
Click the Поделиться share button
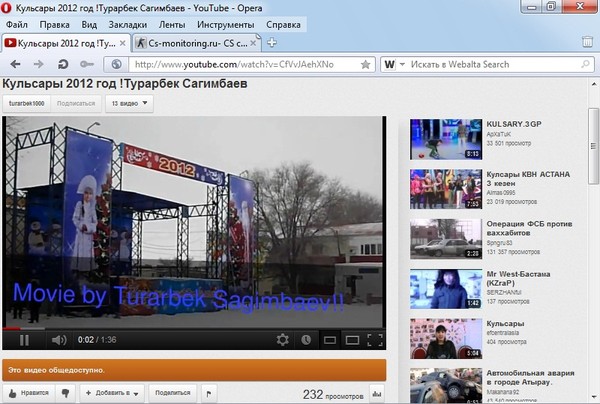coord(172,394)
